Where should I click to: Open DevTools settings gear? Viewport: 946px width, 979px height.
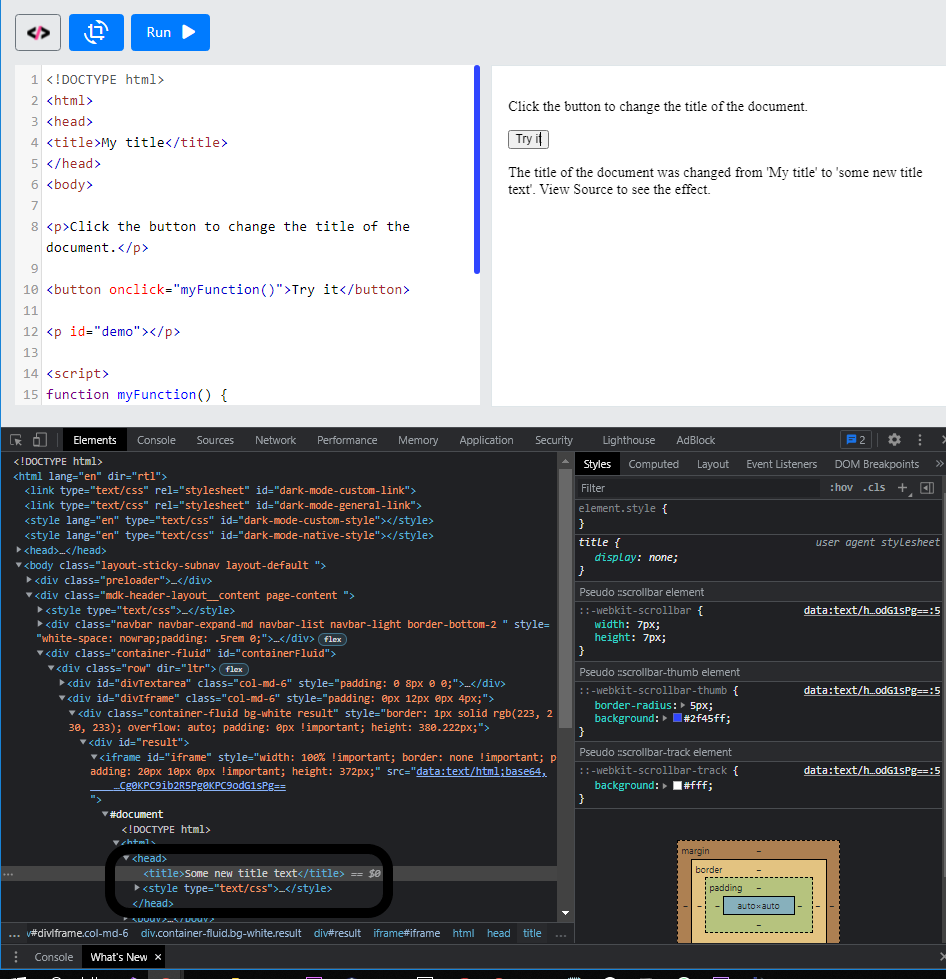pos(894,440)
